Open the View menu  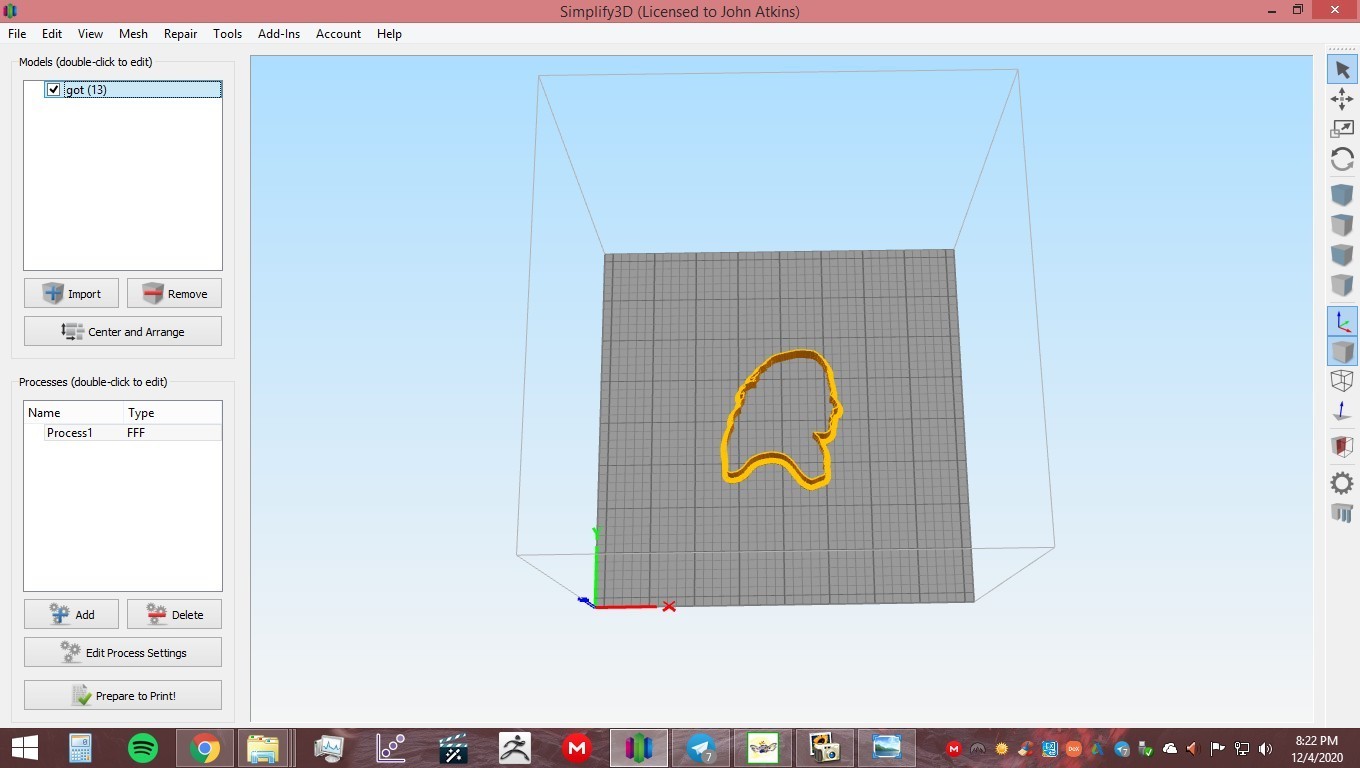[x=90, y=33]
